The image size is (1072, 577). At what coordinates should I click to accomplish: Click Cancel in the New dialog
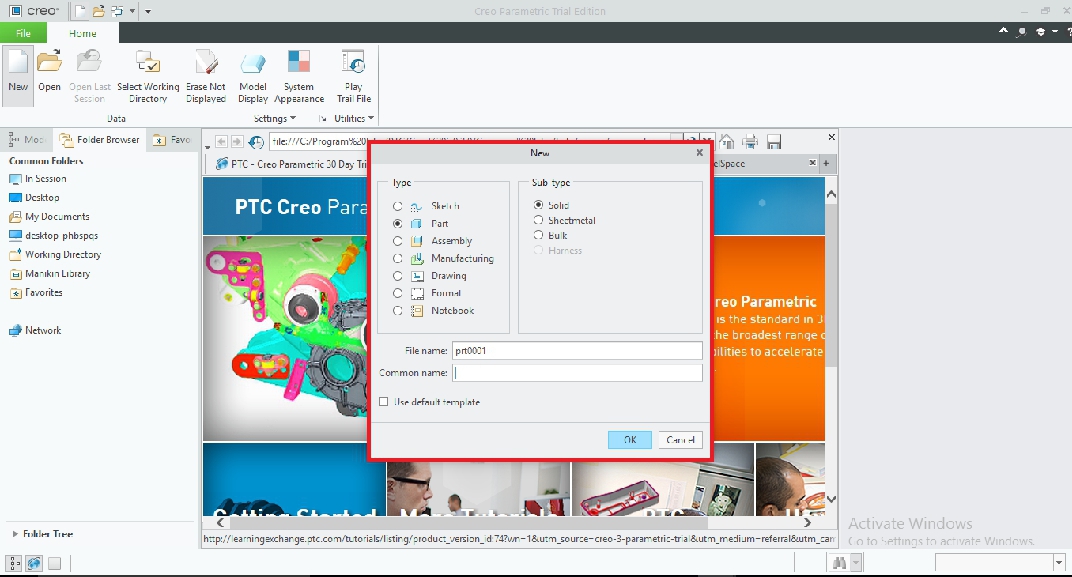click(x=680, y=439)
